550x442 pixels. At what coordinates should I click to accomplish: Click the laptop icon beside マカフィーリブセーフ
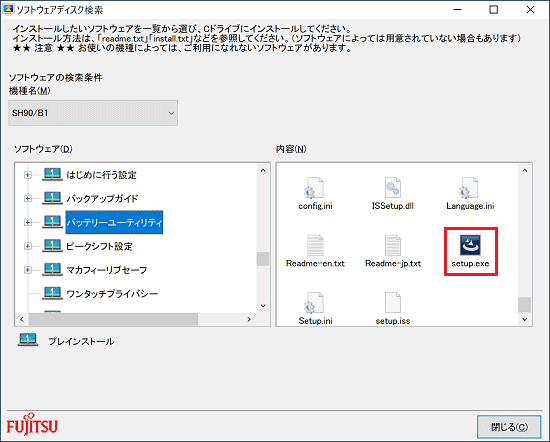(52, 269)
